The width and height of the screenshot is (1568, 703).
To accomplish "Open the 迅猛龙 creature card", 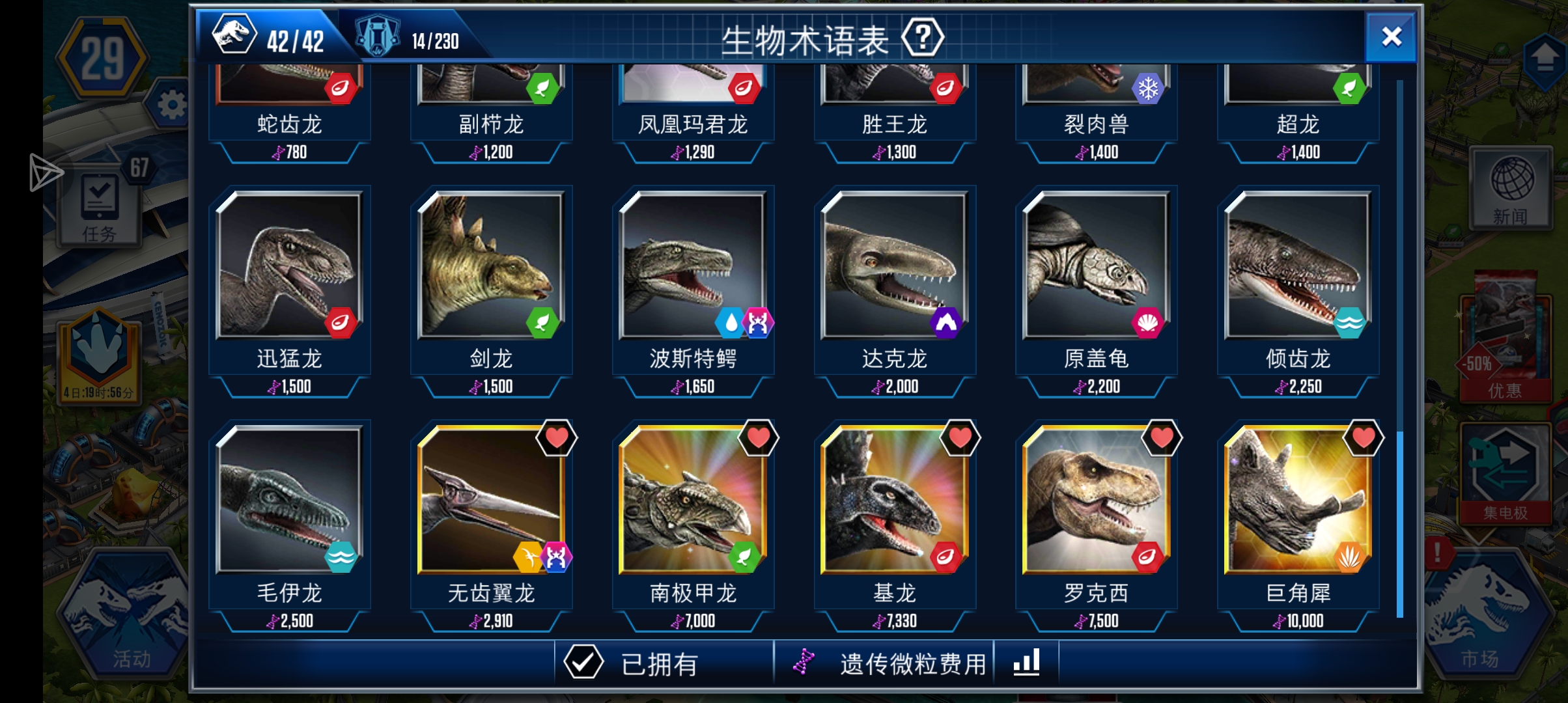I will point(290,290).
